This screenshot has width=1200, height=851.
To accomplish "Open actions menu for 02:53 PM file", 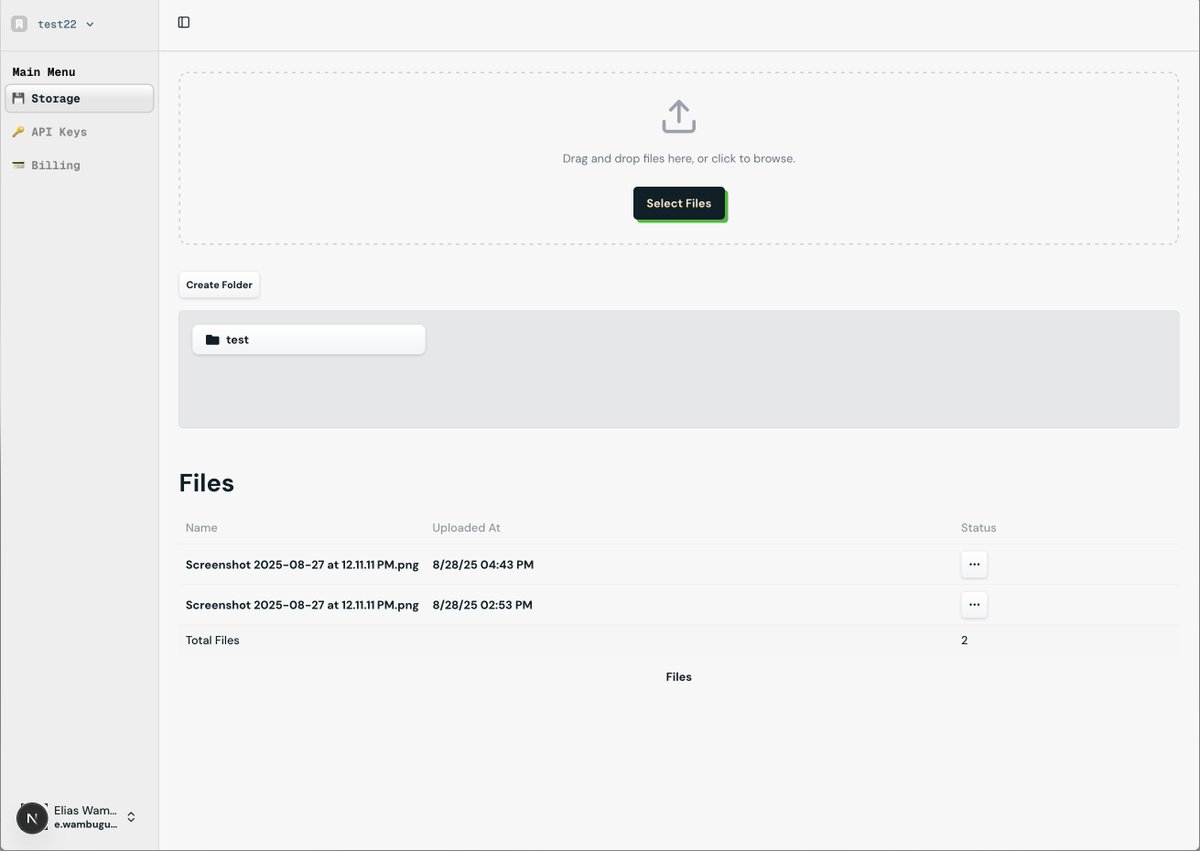I will coord(974,605).
